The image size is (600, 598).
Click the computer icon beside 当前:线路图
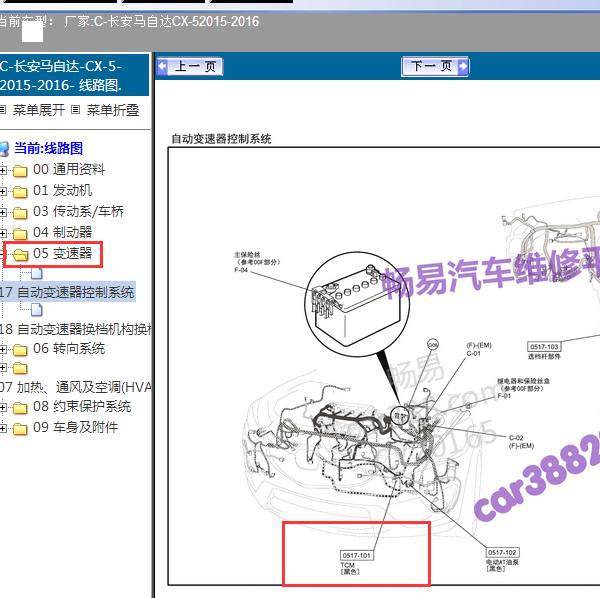(4, 149)
